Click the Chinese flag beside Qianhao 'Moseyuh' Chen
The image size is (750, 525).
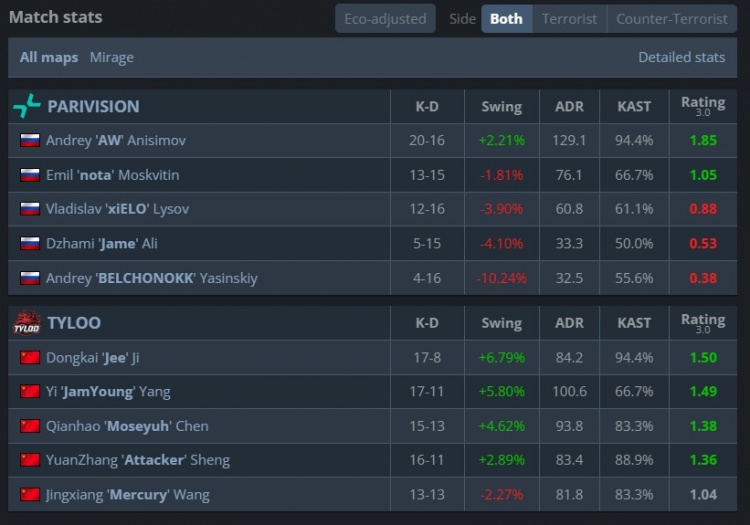tap(30, 426)
